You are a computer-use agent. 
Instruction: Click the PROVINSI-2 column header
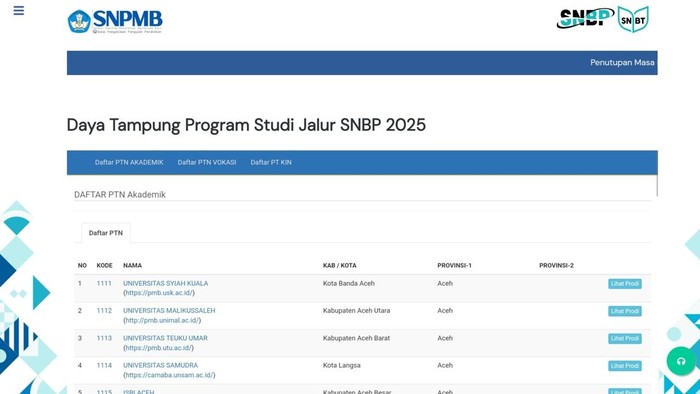(x=556, y=265)
